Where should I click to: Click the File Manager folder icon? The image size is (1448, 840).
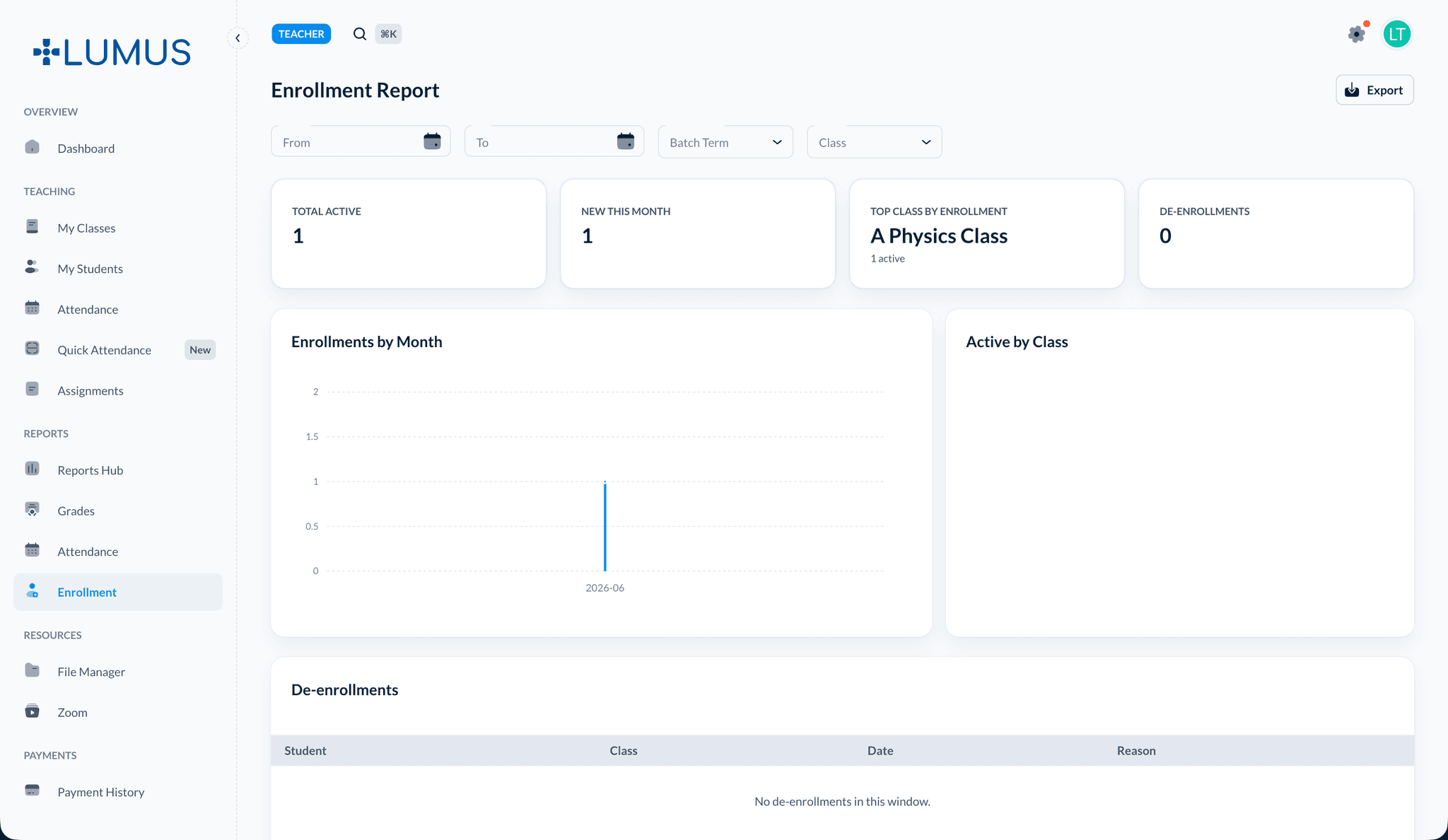click(x=32, y=670)
